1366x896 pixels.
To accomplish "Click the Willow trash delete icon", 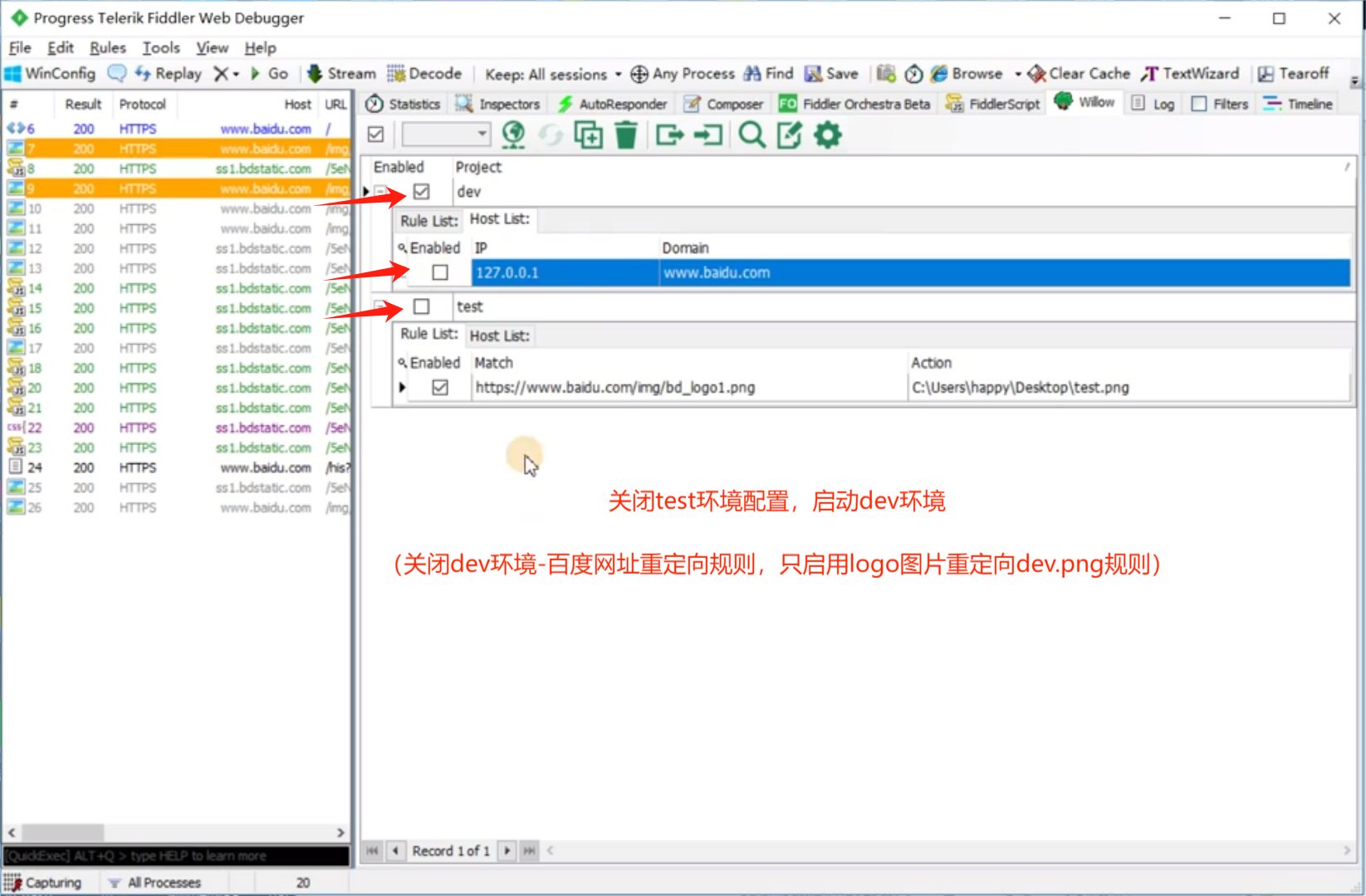I will click(x=626, y=135).
